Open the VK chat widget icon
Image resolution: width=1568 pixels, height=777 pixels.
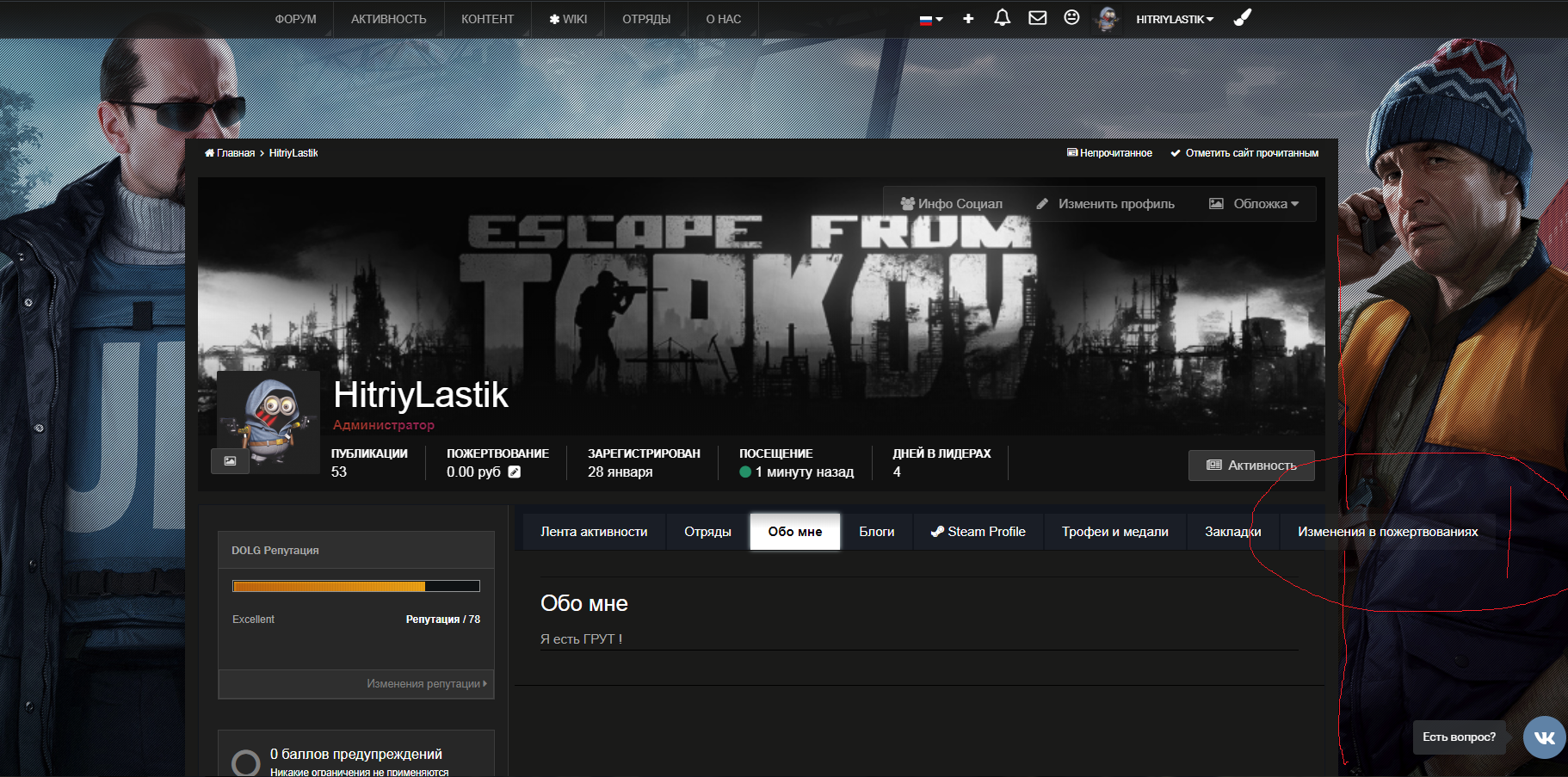point(1545,737)
